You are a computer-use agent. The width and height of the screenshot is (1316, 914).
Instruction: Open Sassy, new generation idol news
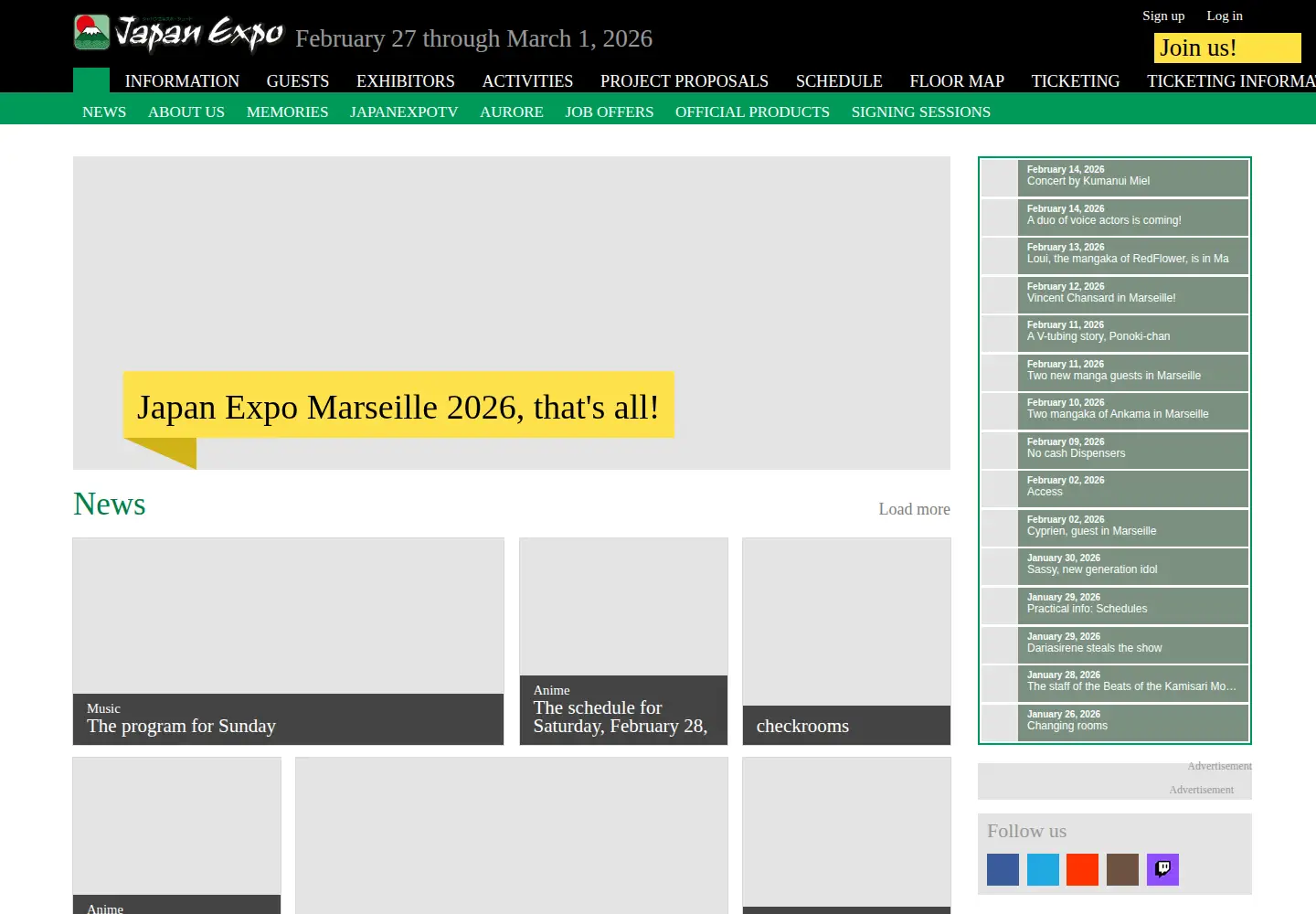point(1115,567)
